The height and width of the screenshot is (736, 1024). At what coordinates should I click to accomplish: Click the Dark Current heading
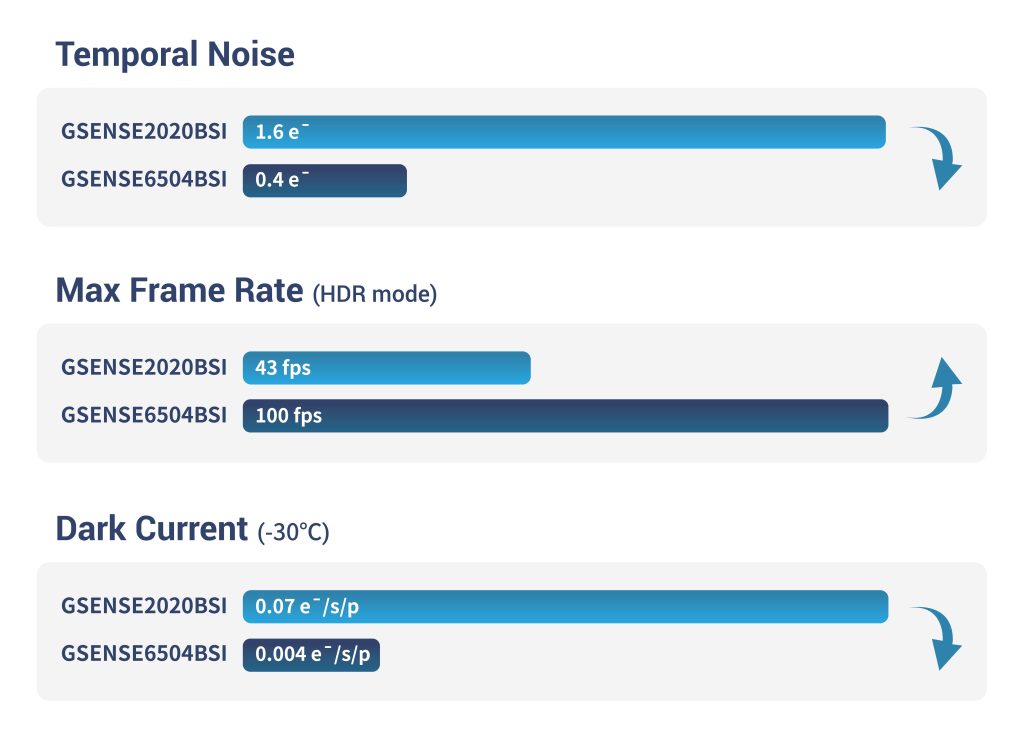(152, 528)
